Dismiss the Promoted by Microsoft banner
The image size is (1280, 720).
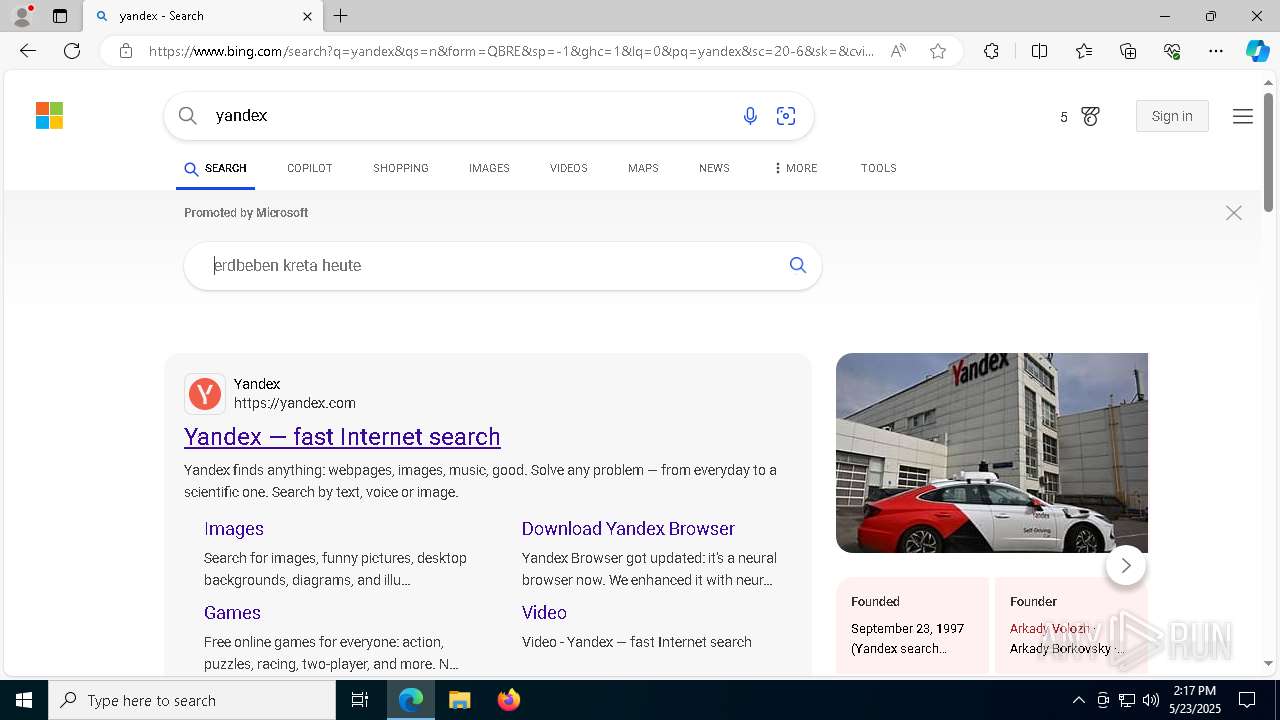pyautogui.click(x=1234, y=213)
